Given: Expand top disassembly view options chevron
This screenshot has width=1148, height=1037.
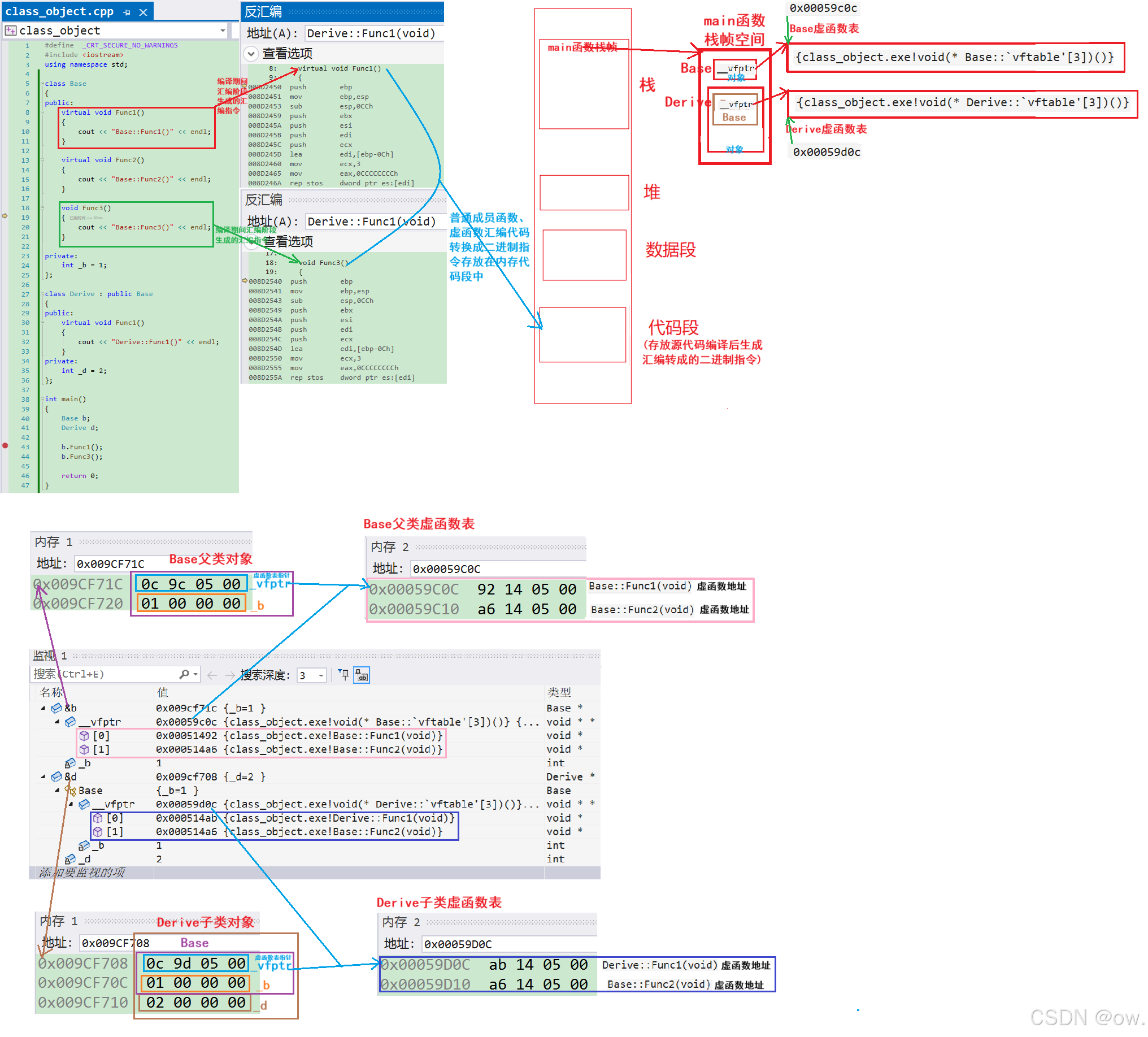Looking at the screenshot, I should (x=250, y=54).
